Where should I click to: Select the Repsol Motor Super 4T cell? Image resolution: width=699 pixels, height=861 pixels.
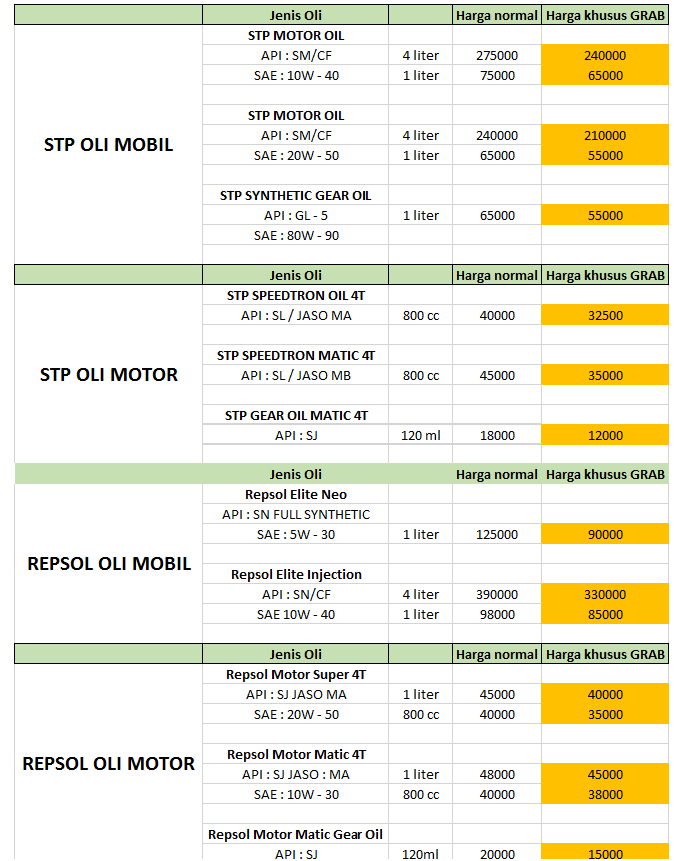pyautogui.click(x=295, y=674)
